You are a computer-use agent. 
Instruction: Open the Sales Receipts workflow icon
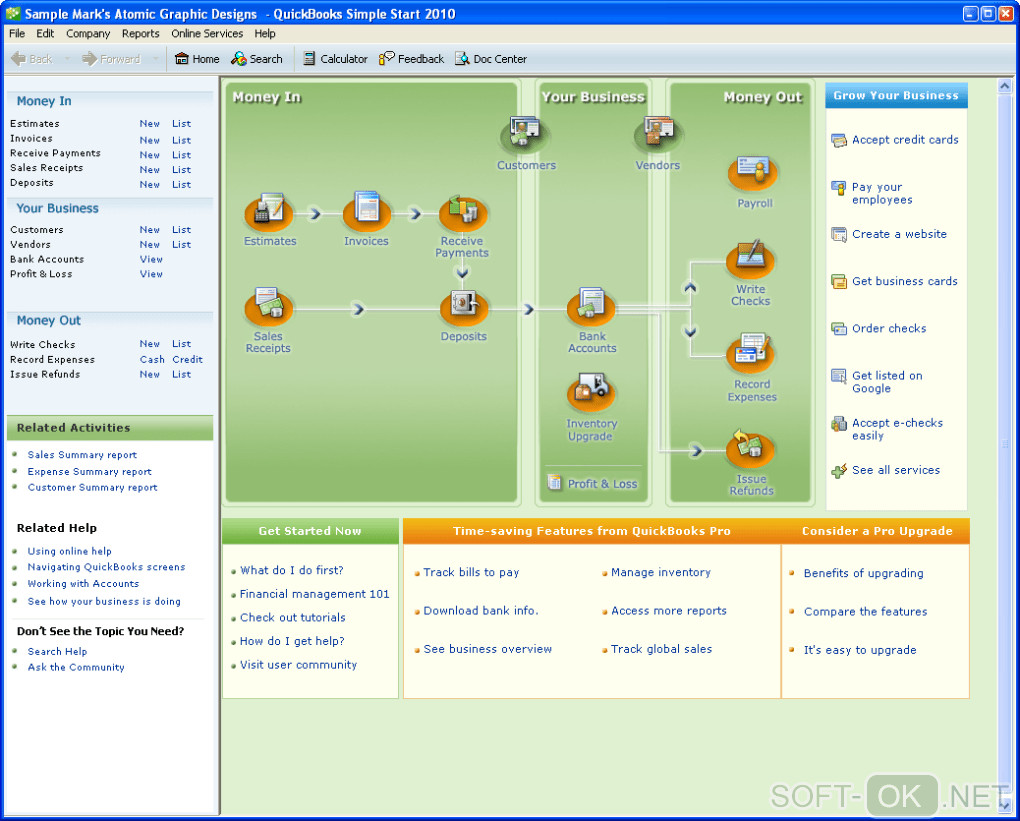coord(268,307)
